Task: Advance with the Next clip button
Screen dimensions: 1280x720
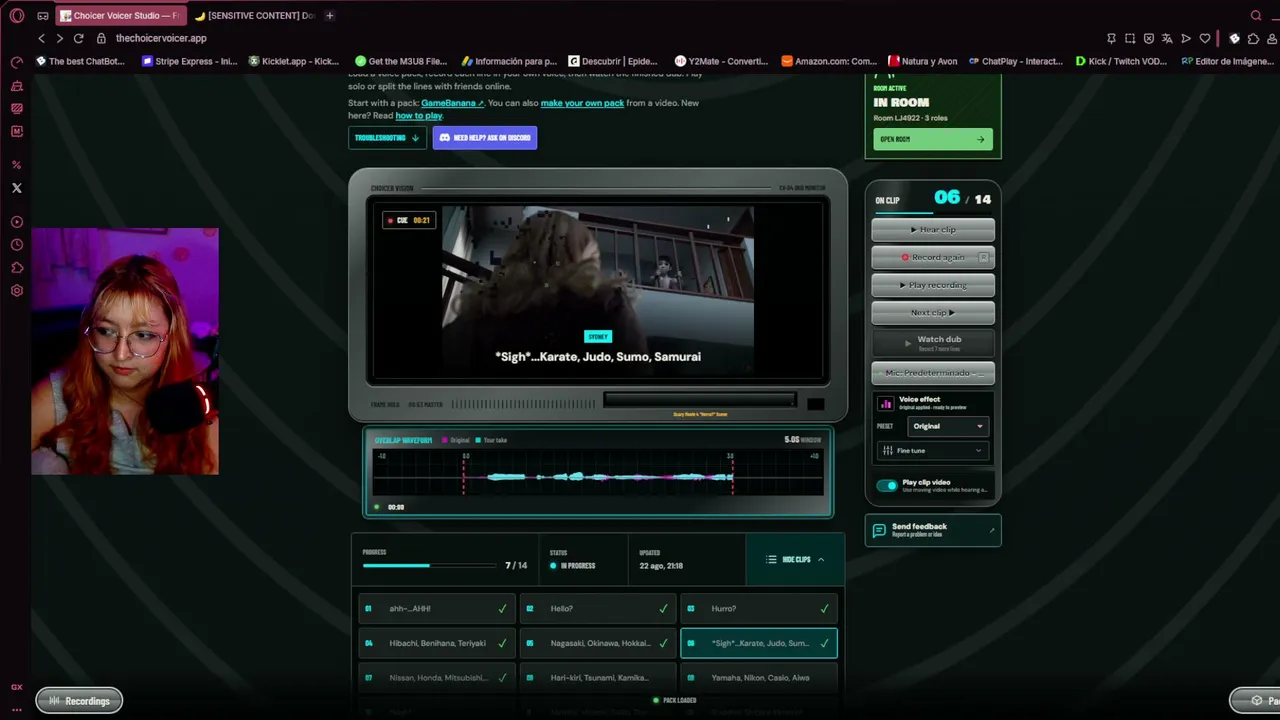Action: (x=933, y=313)
